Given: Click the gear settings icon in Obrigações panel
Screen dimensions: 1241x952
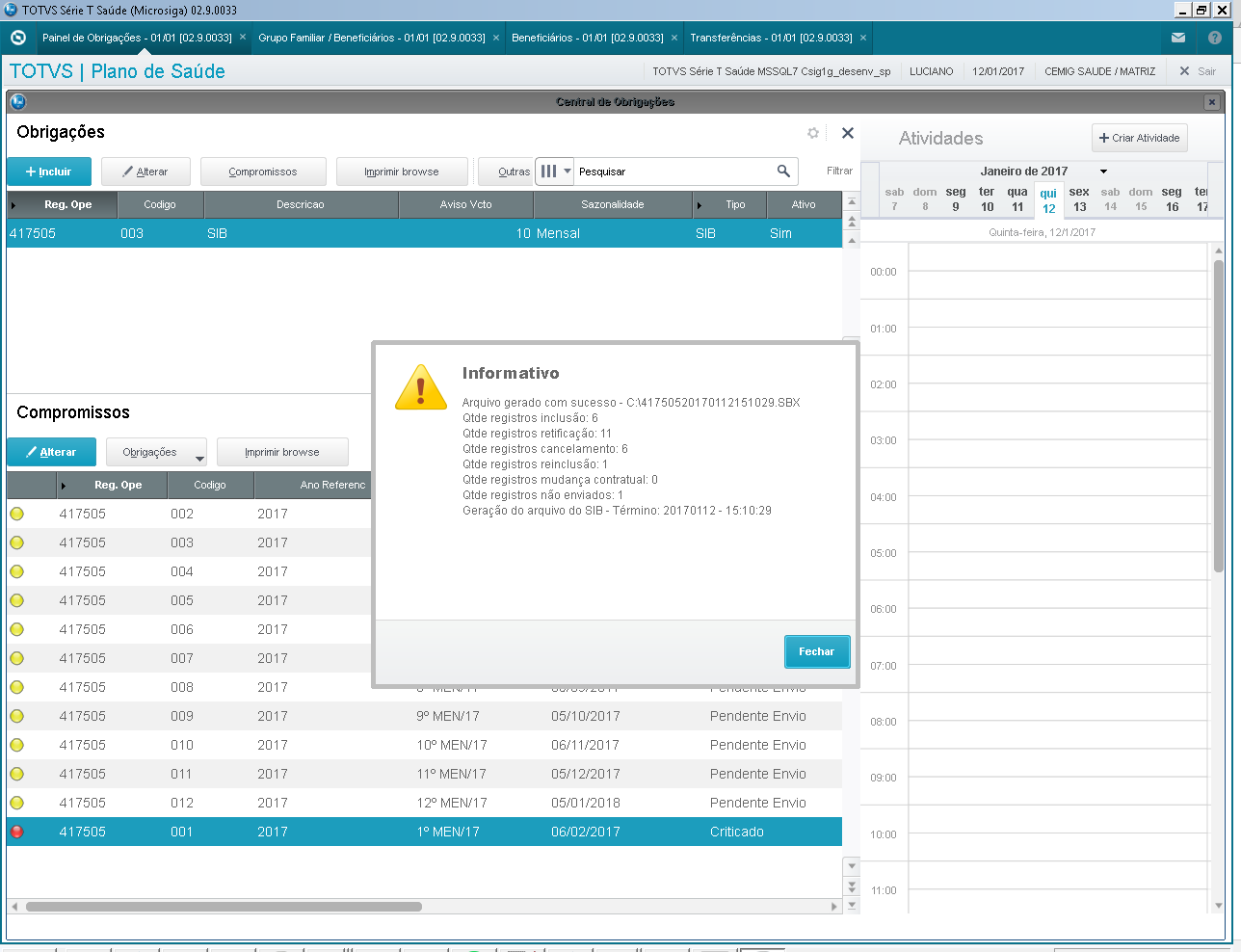Looking at the screenshot, I should coord(813,133).
